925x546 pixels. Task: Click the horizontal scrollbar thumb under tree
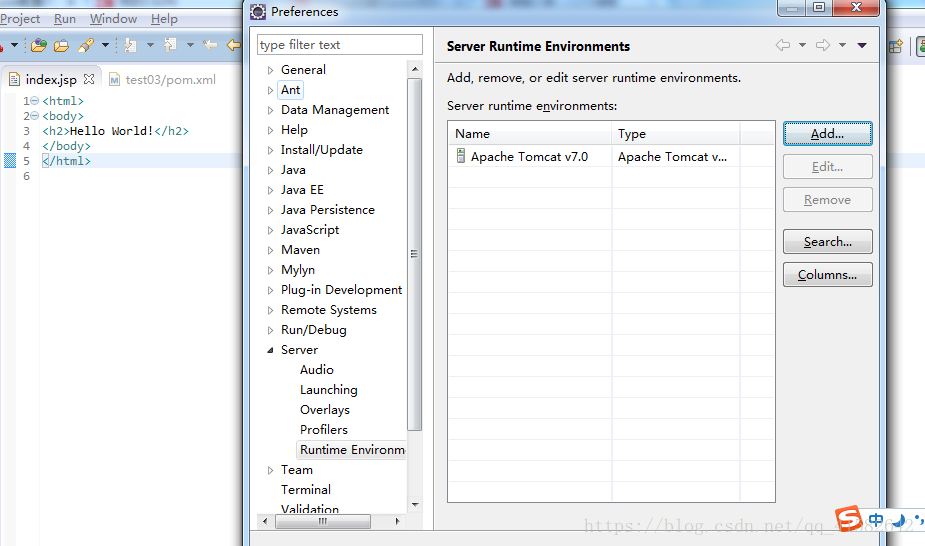323,521
